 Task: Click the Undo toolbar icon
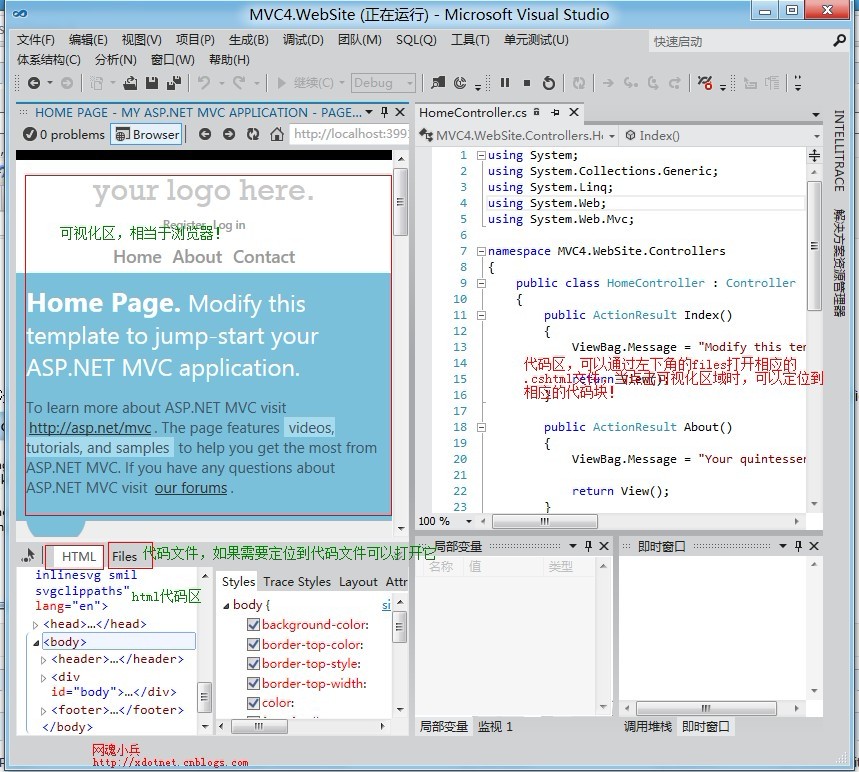click(204, 83)
